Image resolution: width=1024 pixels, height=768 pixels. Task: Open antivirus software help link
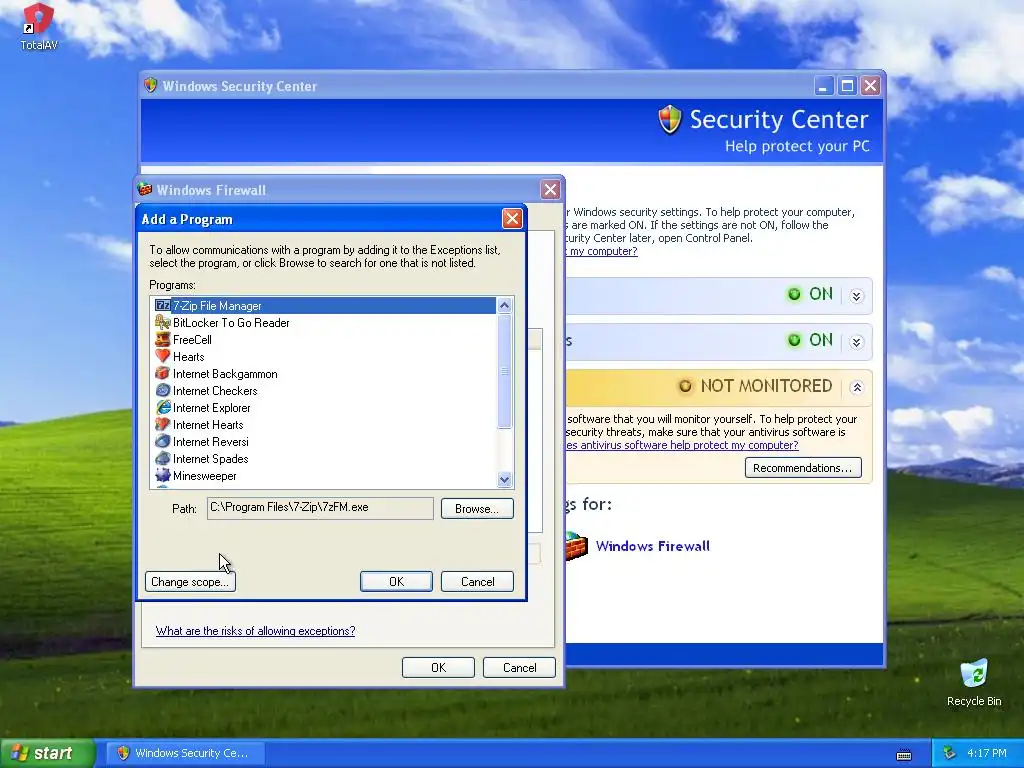tap(682, 445)
